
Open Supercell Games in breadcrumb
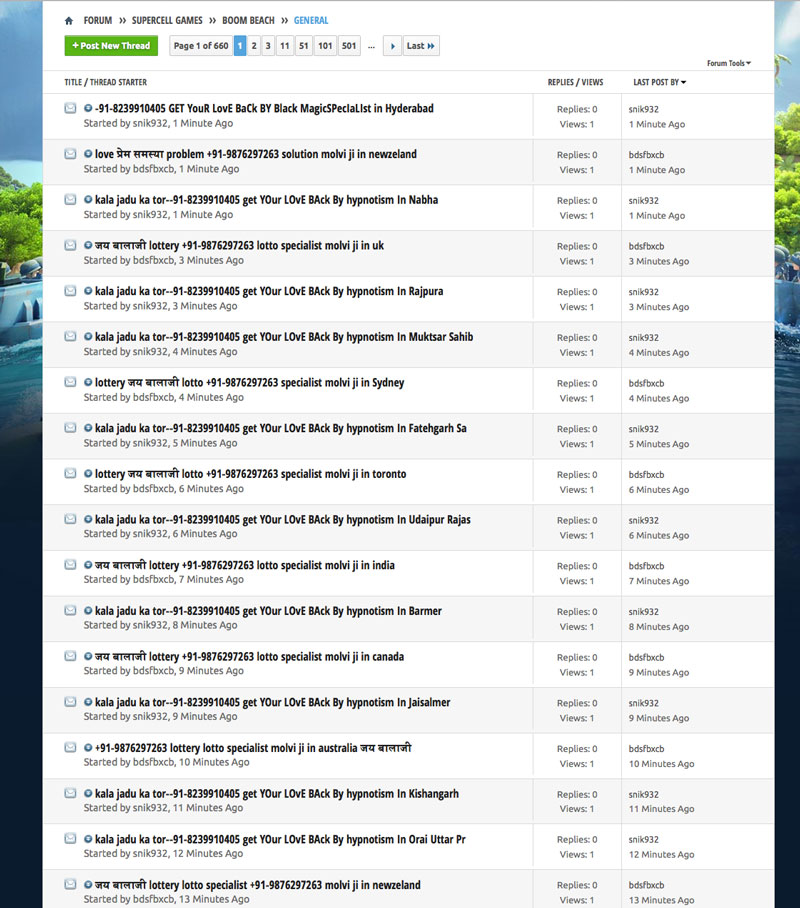coord(167,20)
